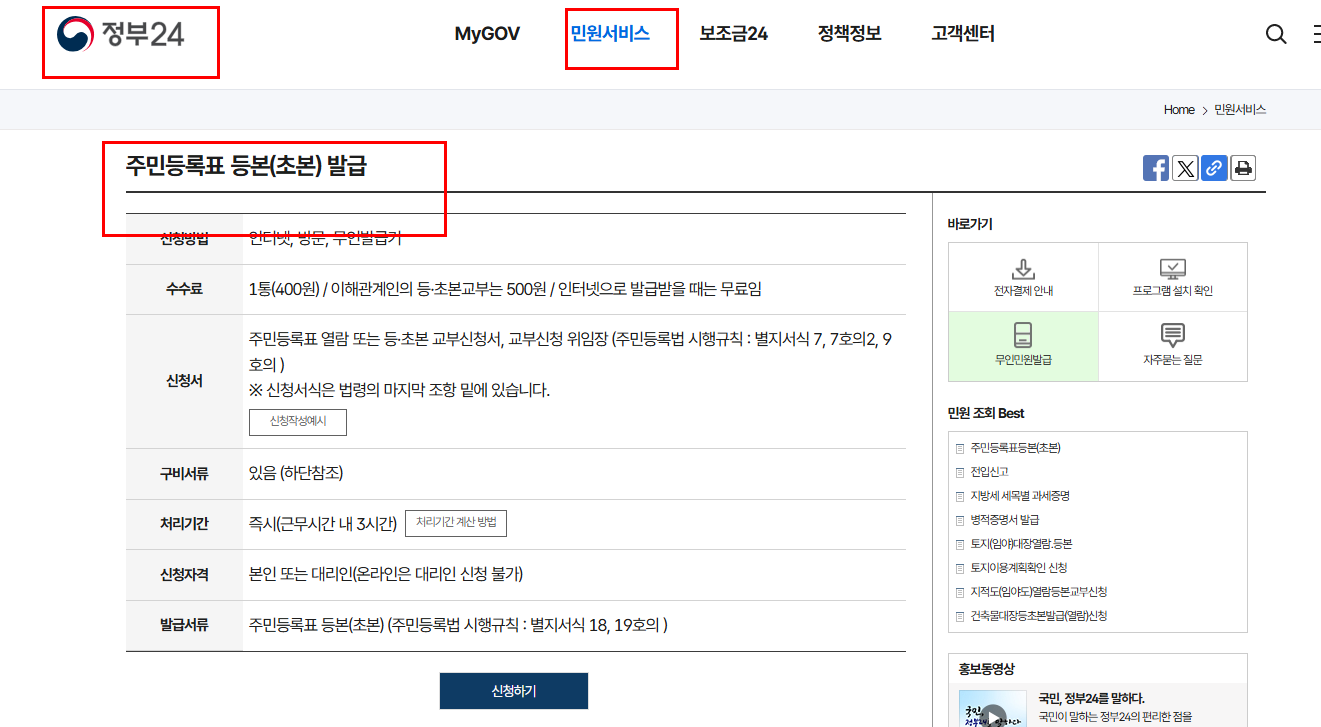Image resolution: width=1321 pixels, height=727 pixels.
Task: Print the page using the printer icon
Action: (1242, 168)
